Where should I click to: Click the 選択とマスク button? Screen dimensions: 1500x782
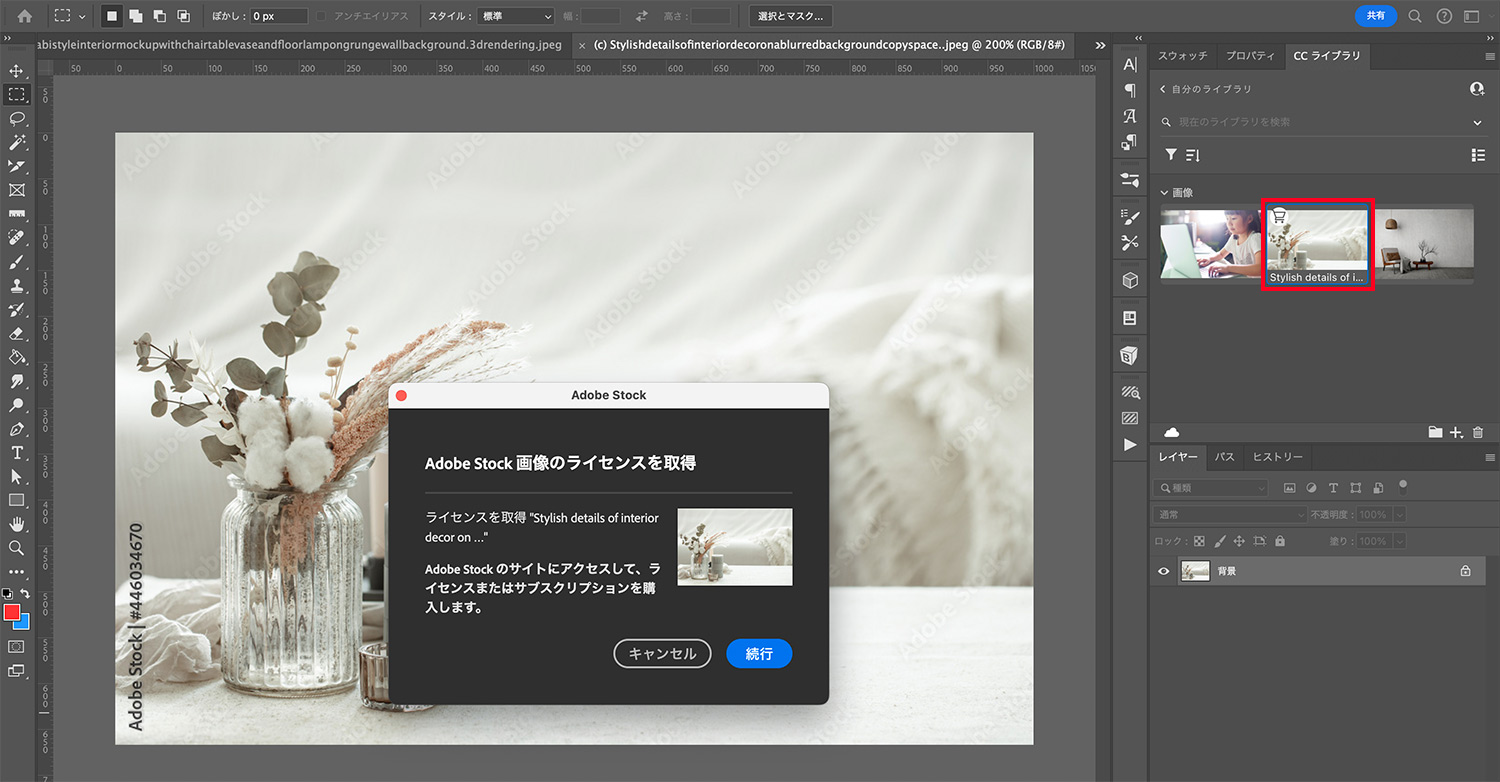tap(791, 16)
